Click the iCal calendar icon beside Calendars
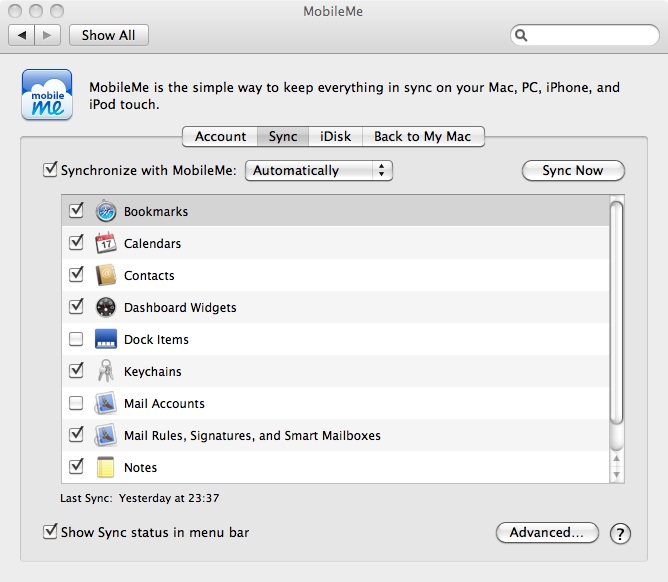 point(106,243)
